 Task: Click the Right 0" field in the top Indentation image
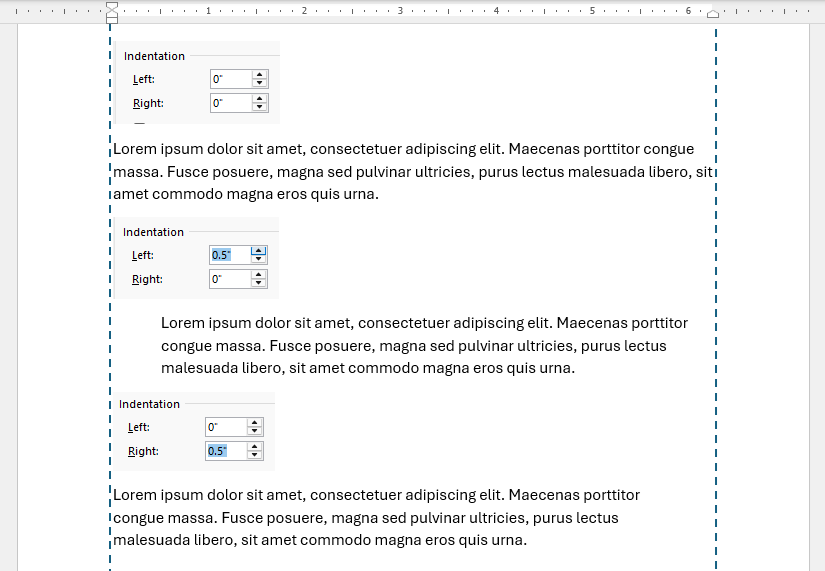(232, 103)
